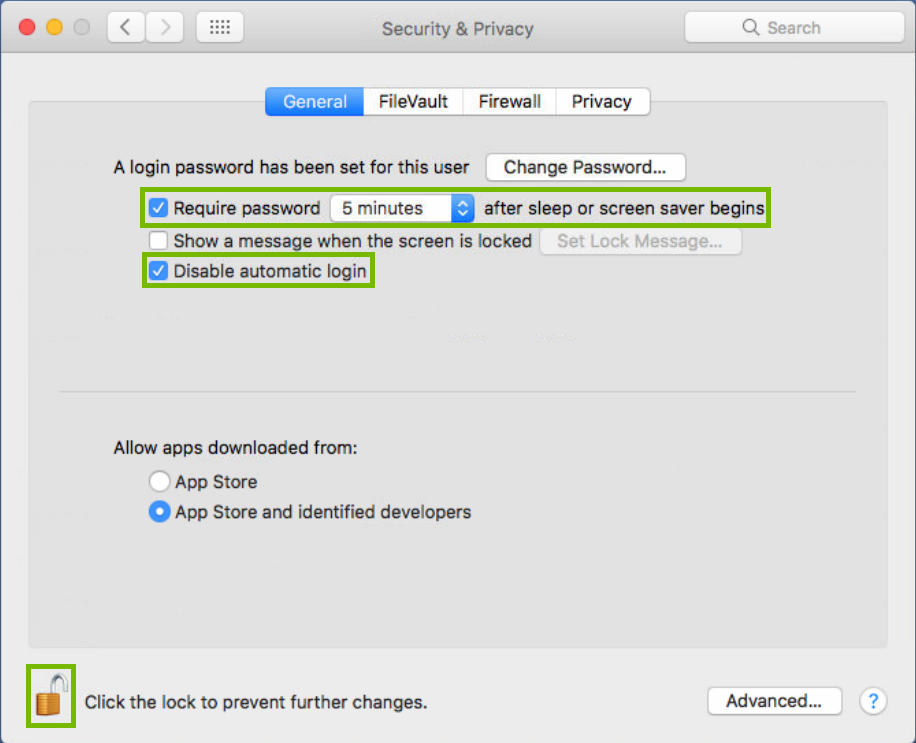Uncheck Require password after sleep
Viewport: 916px width, 743px height.
coord(157,208)
